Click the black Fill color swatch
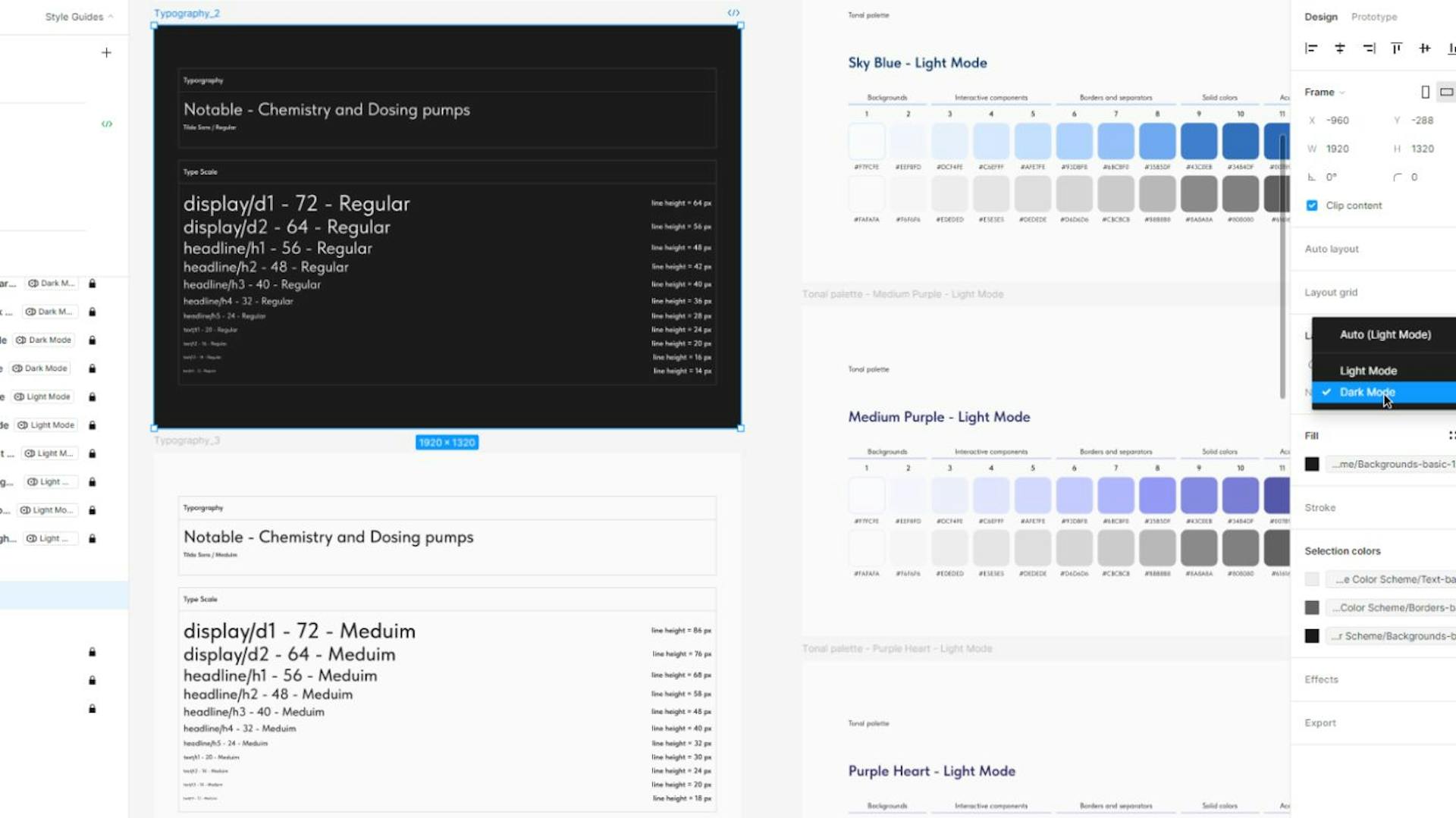 (x=1312, y=464)
